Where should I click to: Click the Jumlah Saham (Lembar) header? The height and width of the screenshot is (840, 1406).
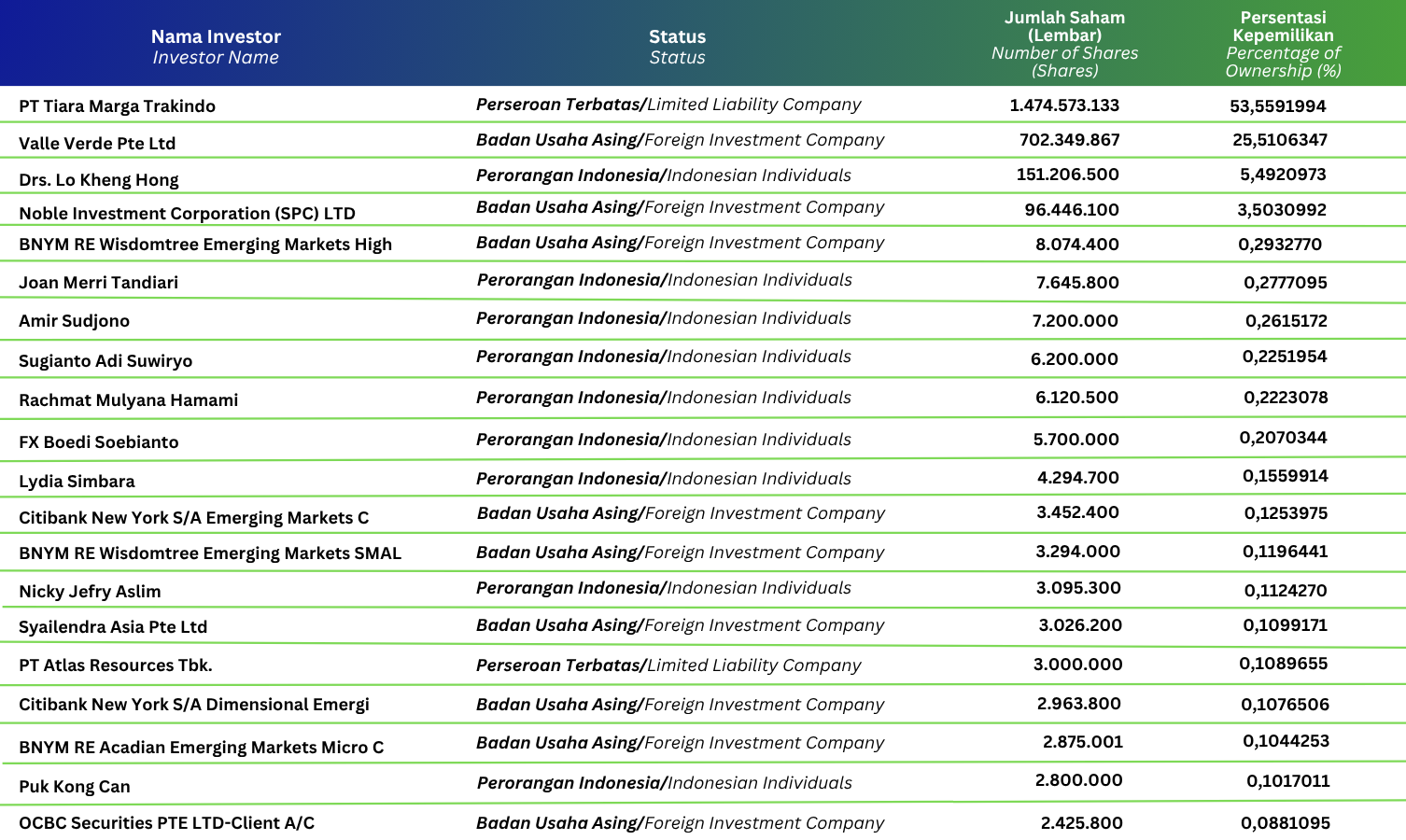click(x=1064, y=26)
